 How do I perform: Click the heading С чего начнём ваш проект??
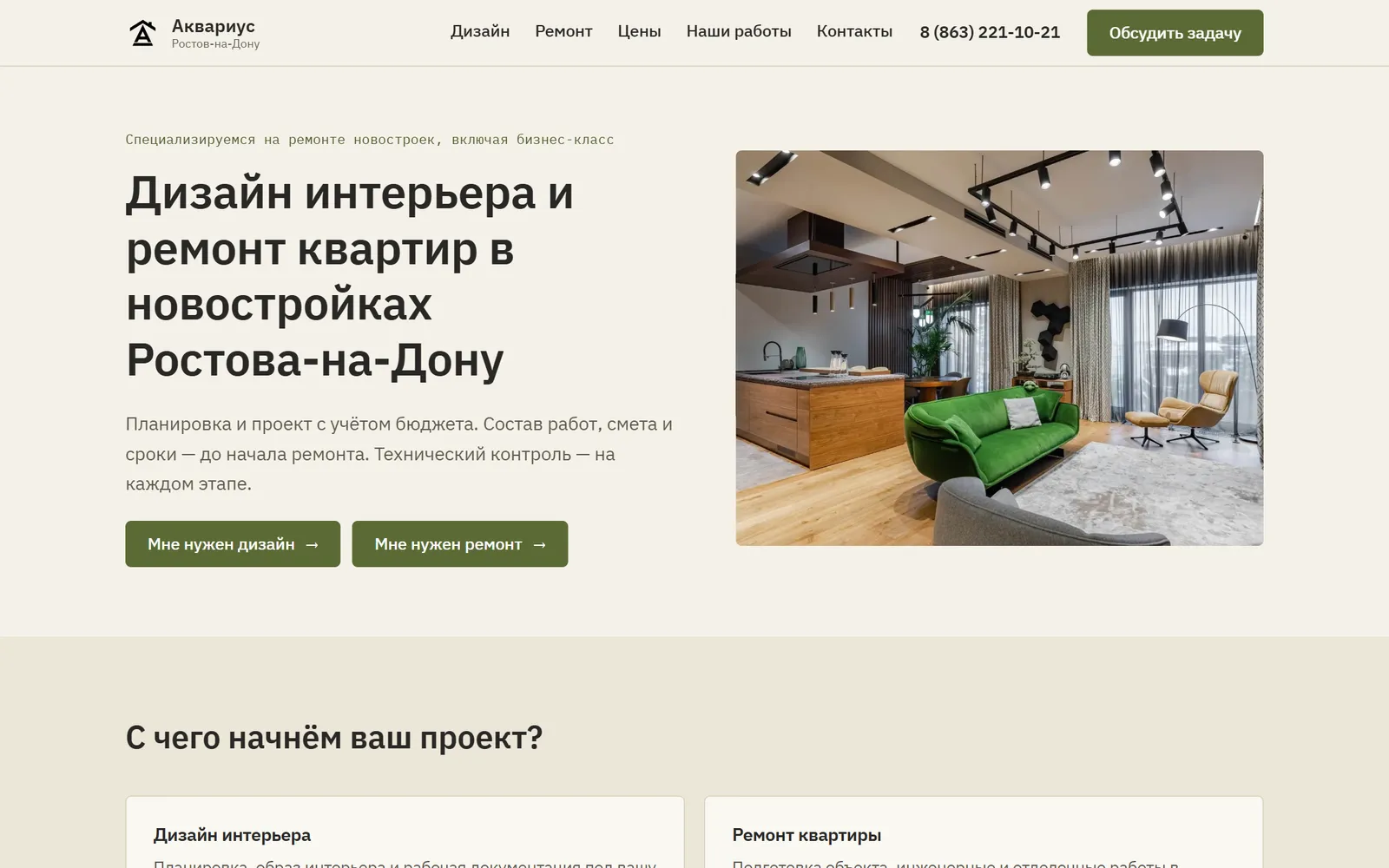pyautogui.click(x=334, y=738)
